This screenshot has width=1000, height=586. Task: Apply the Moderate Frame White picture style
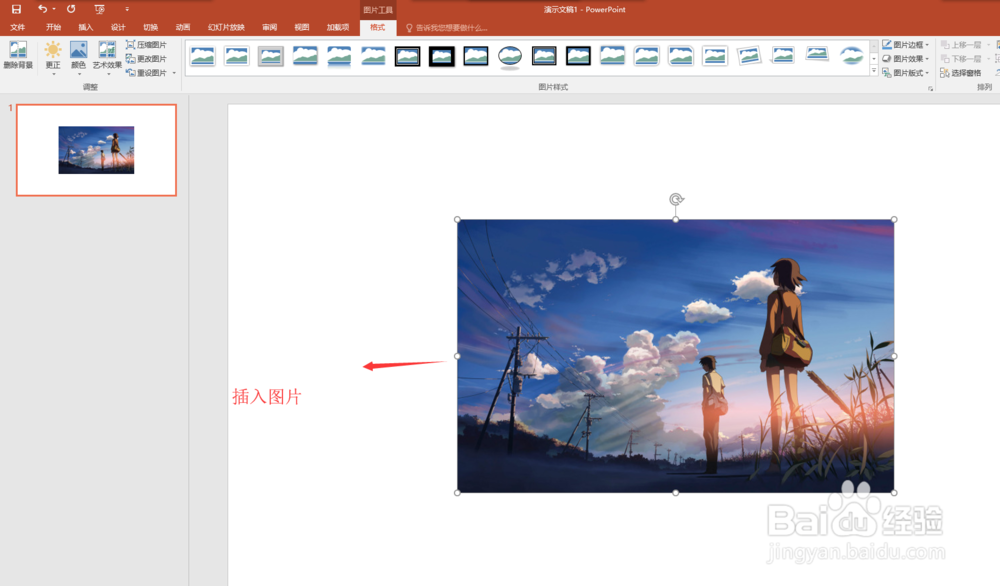coord(714,56)
